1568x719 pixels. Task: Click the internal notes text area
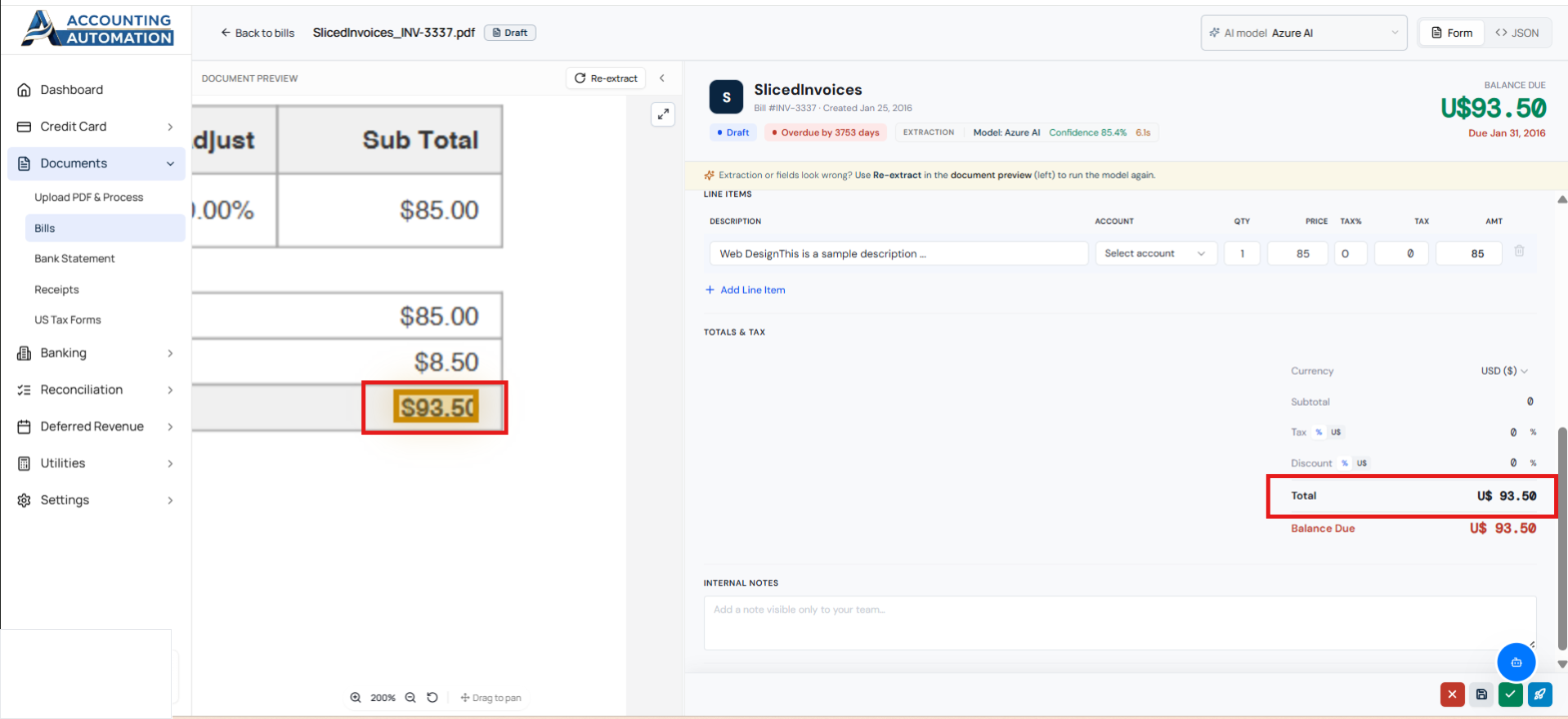click(x=1119, y=623)
